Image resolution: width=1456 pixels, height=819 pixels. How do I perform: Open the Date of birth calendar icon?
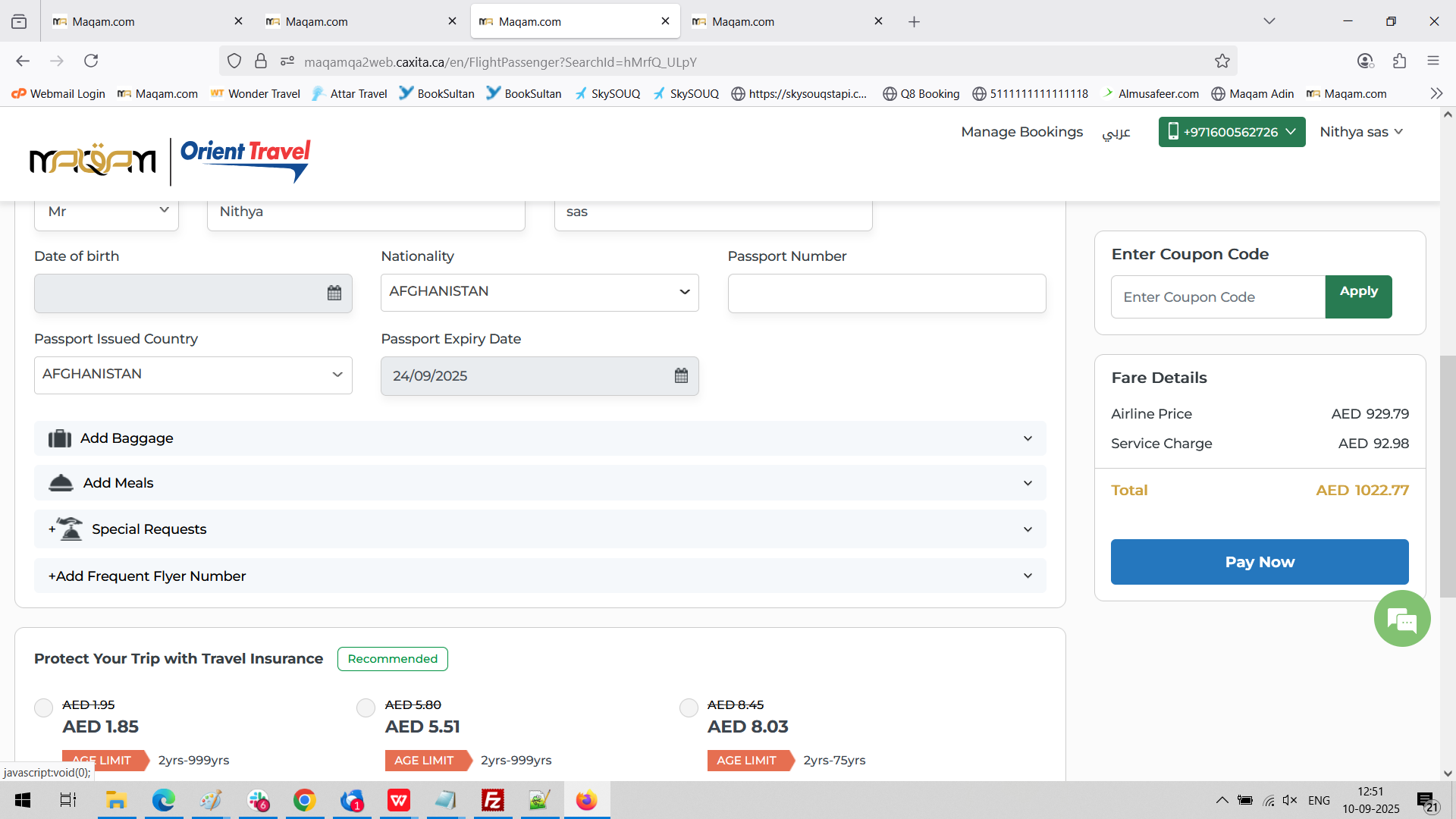334,293
